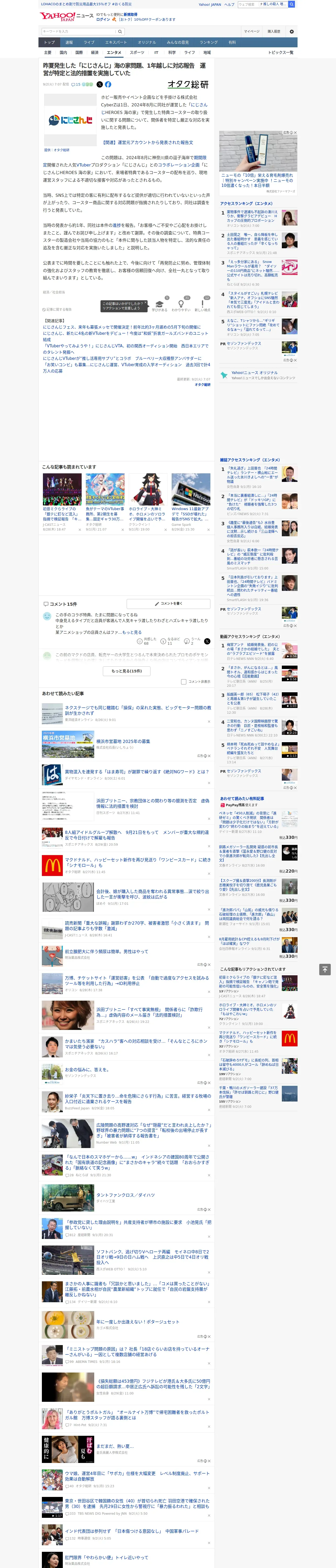Image resolution: width=336 pixels, height=1568 pixels.
Task: Select the IT category
Action: point(156,52)
